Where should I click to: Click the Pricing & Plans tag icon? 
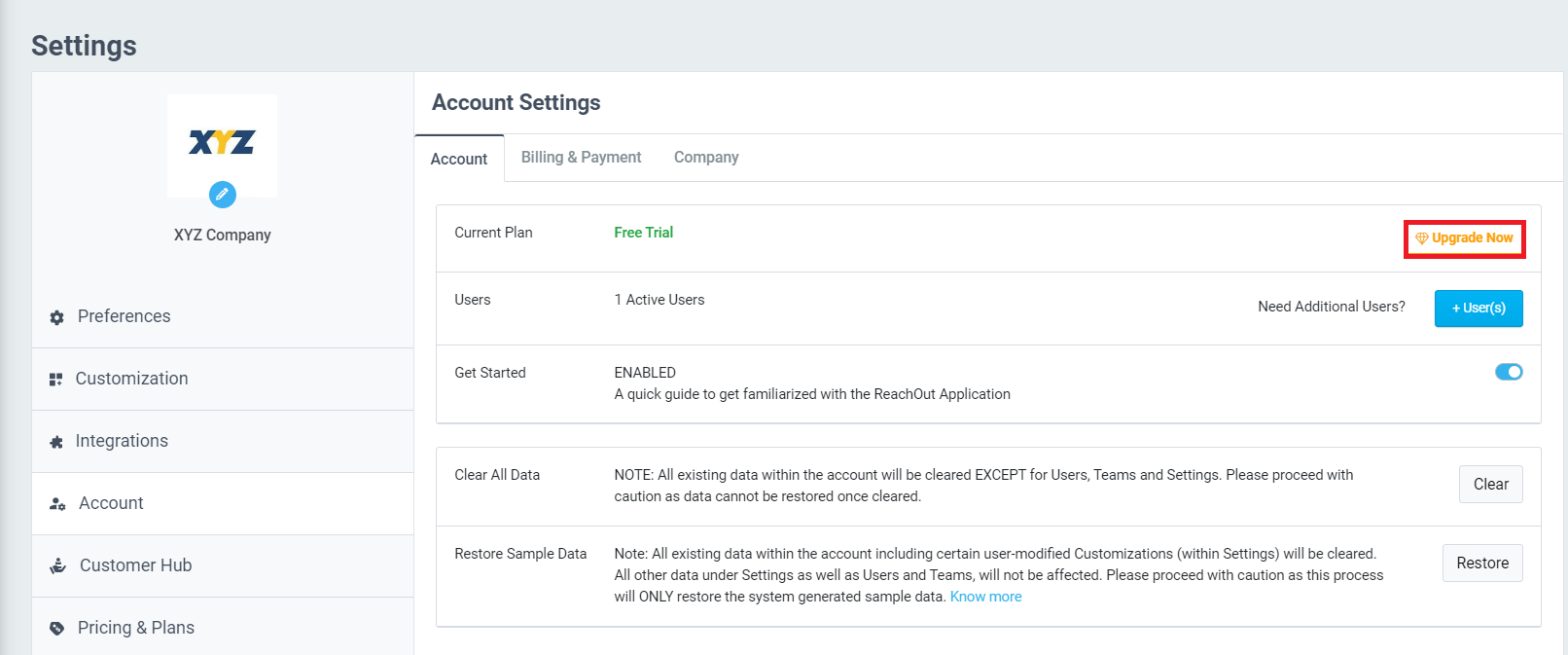(56, 628)
